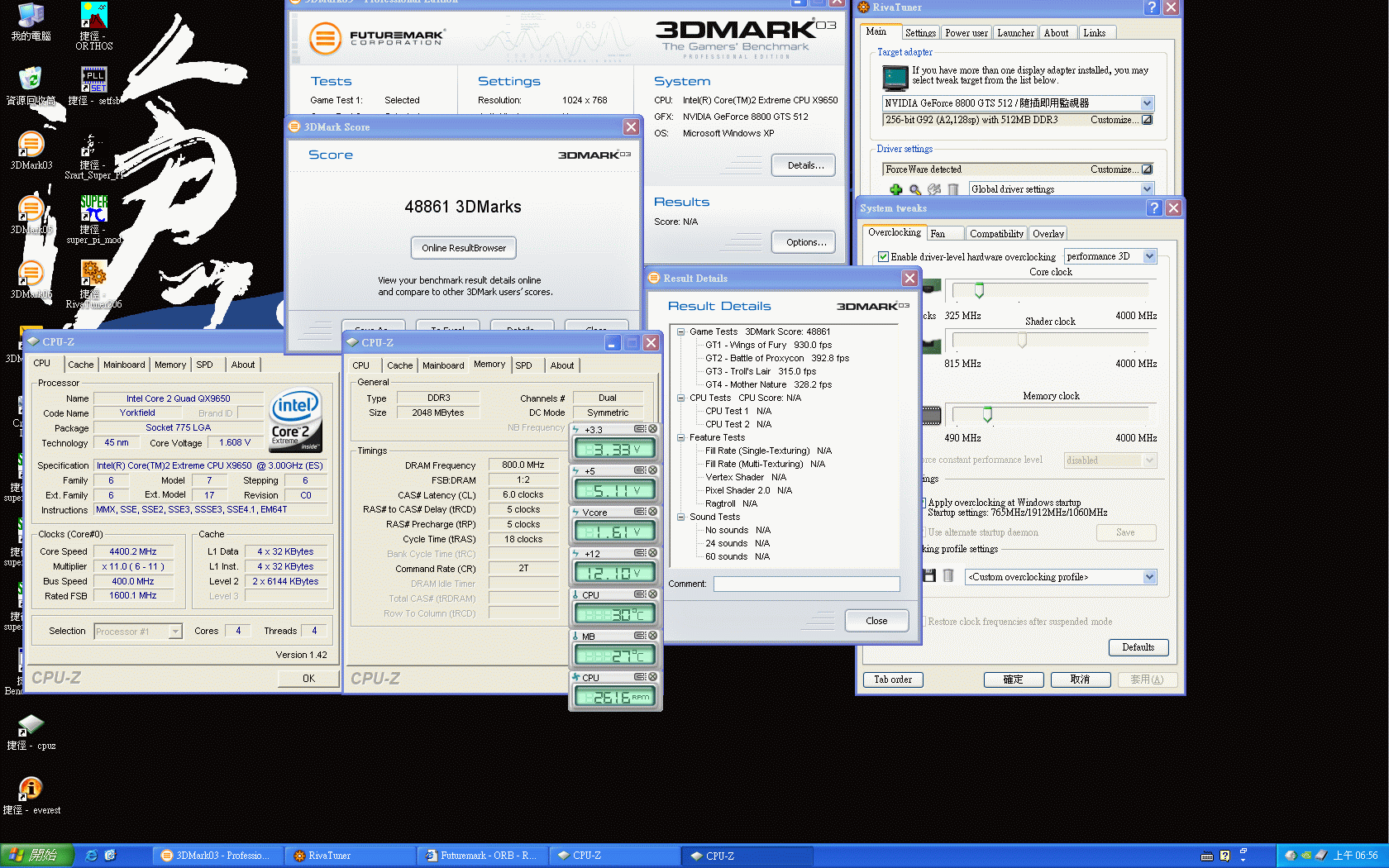This screenshot has width=1389, height=868.
Task: Open the Power user tab in RivaTuner
Action: (x=966, y=33)
